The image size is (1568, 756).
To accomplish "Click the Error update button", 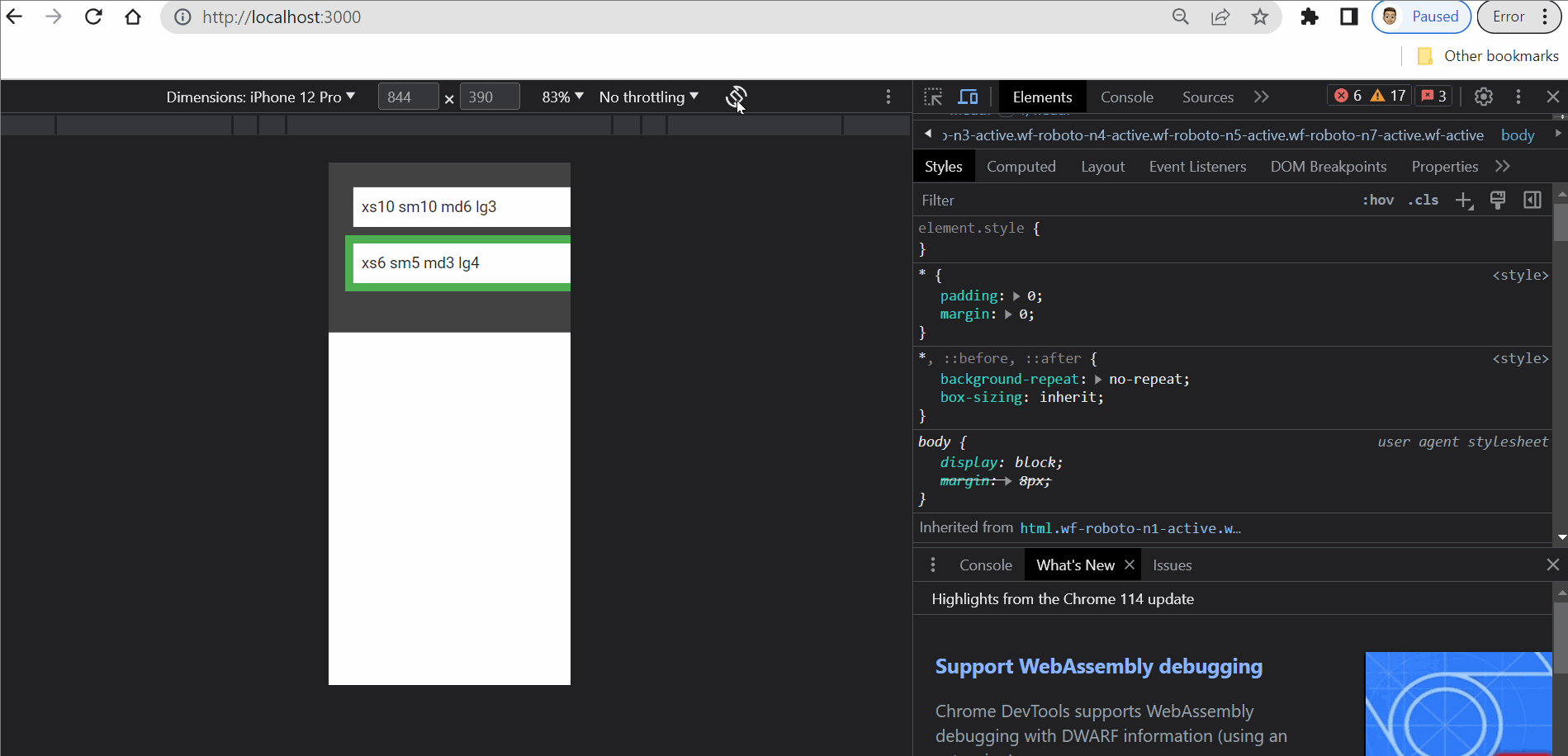I will point(1518,17).
